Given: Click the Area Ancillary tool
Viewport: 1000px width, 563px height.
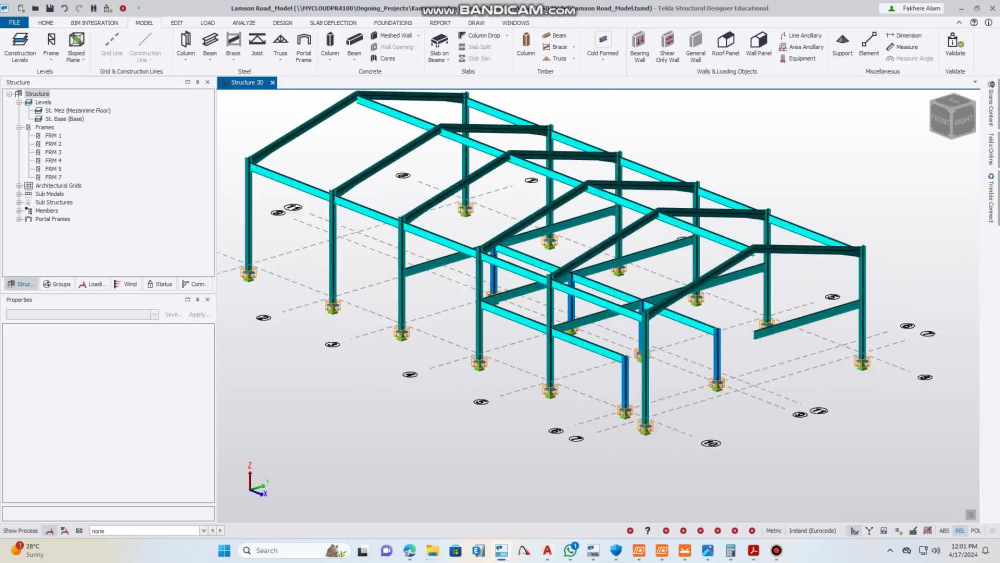Looking at the screenshot, I should point(802,47).
